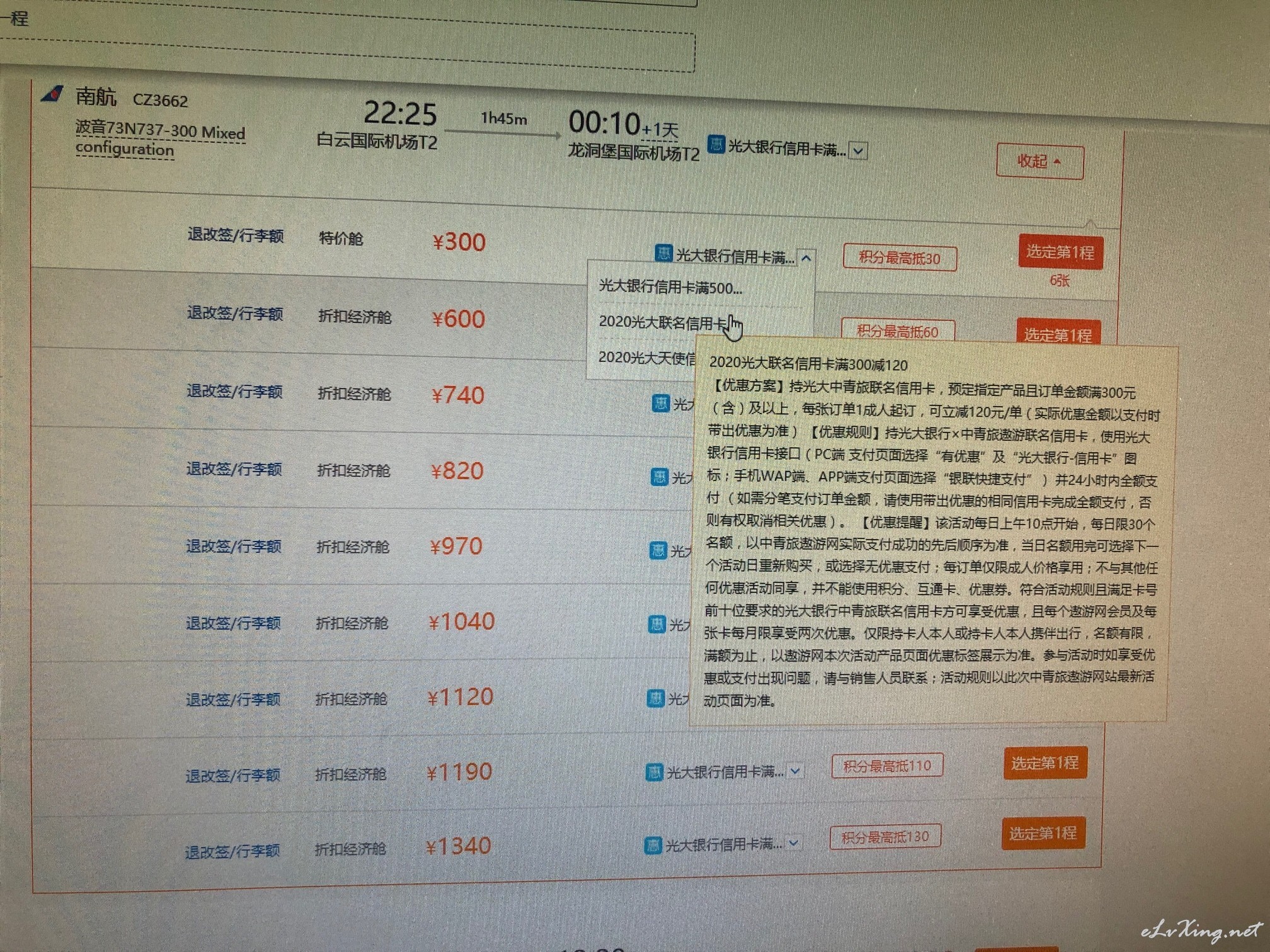This screenshot has width=1270, height=952.
Task: Select the 光大银行信用卡满500 promotion option
Action: 670,287
